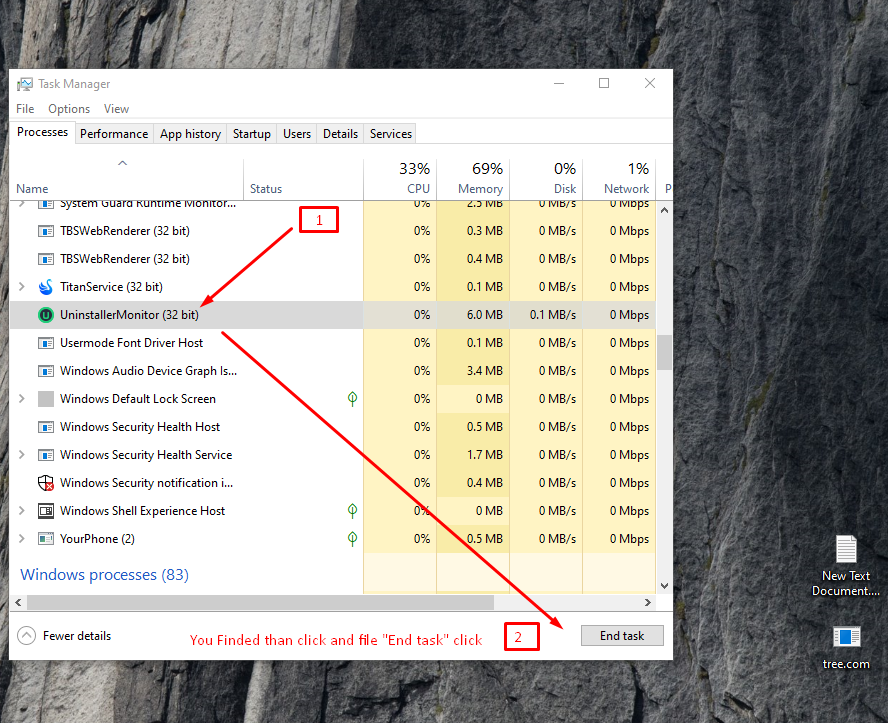Expand the System Guard Runtime Monitor group
Image resolution: width=888 pixels, height=723 pixels.
click(22, 203)
